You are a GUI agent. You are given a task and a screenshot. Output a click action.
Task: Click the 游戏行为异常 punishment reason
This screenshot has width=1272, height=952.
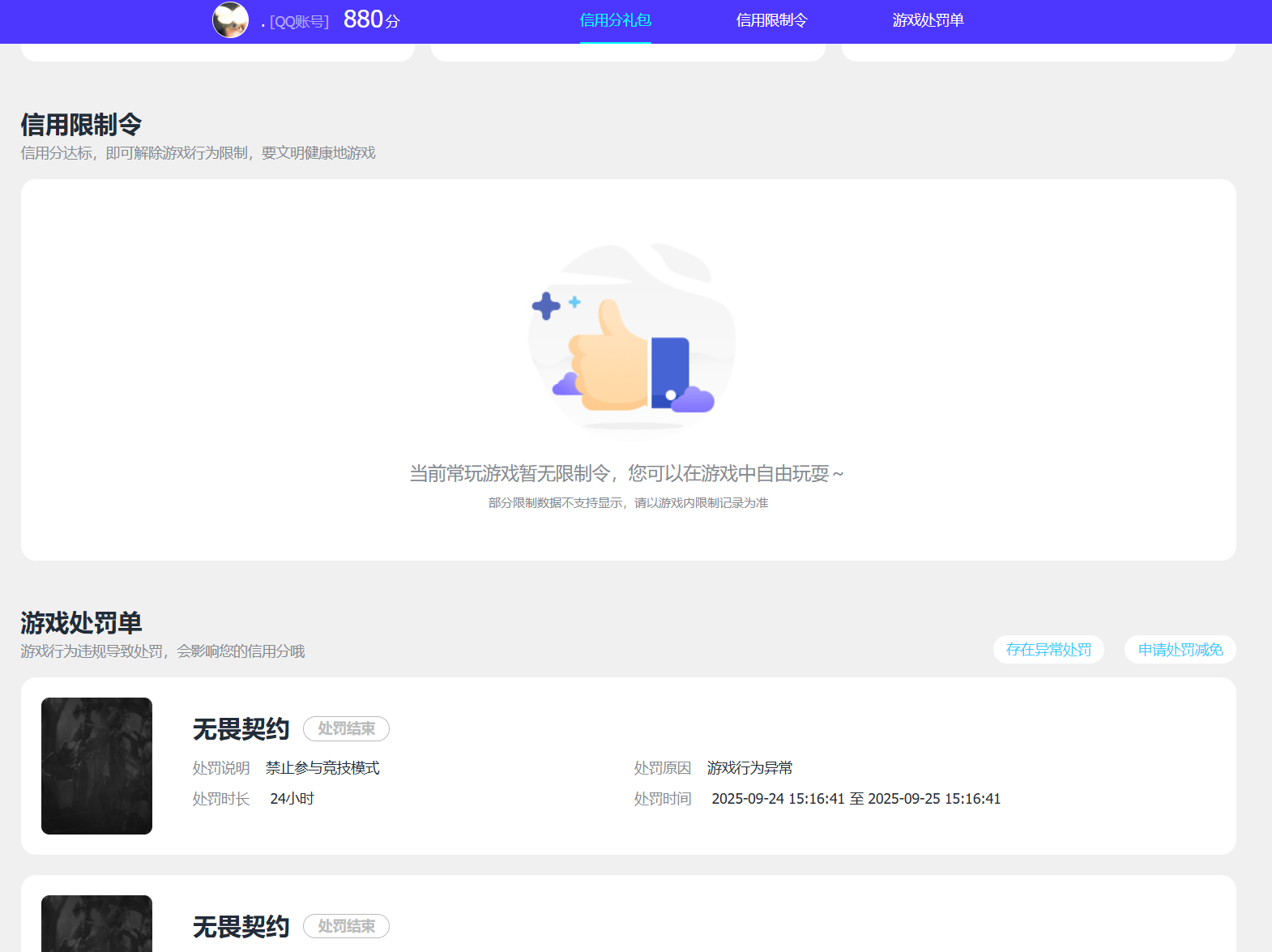pos(750,768)
